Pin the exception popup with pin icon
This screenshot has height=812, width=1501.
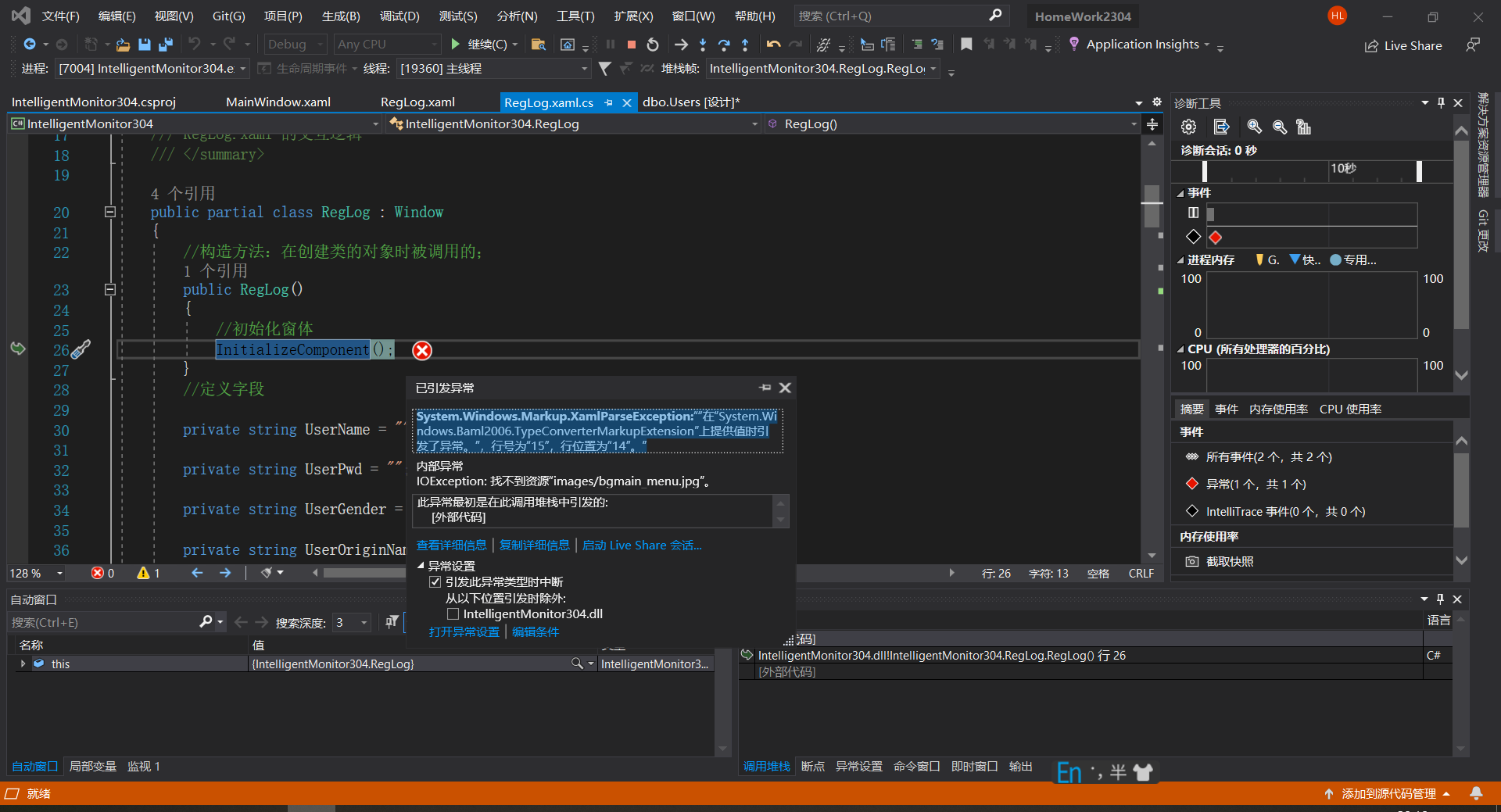tap(765, 388)
